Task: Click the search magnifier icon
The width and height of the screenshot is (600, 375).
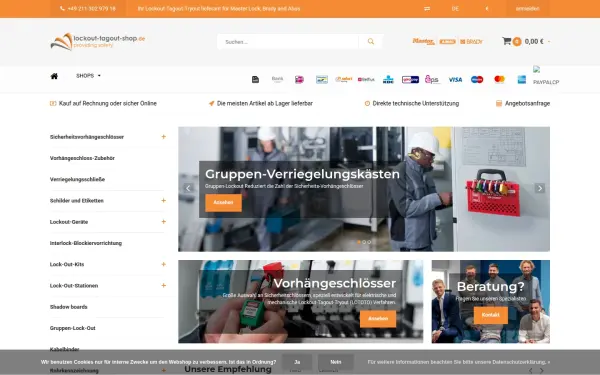Action: click(370, 41)
